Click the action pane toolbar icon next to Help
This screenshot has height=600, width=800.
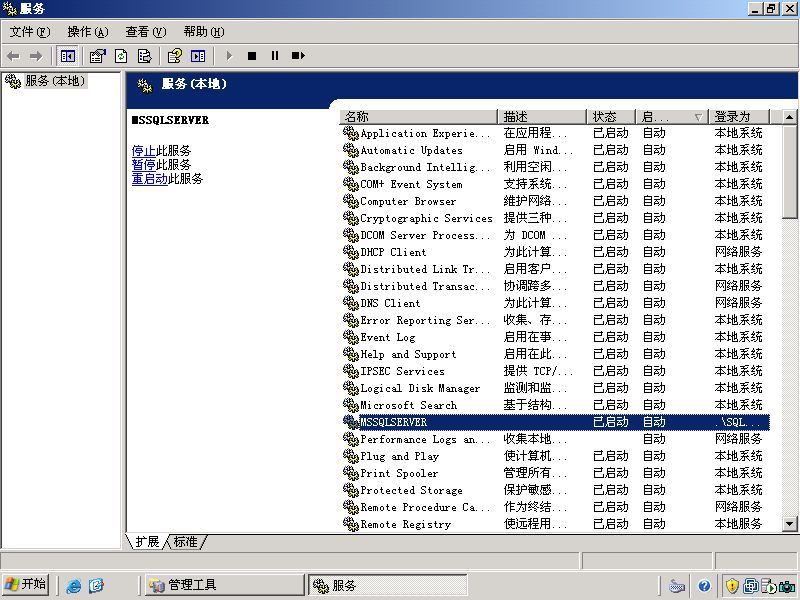198,56
